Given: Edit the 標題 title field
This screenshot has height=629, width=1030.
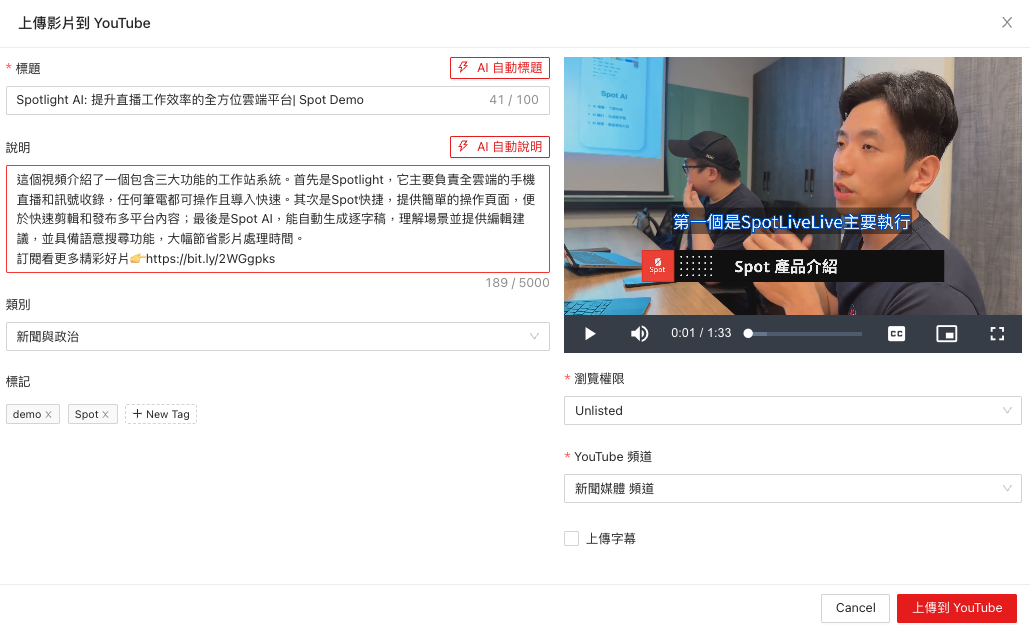Looking at the screenshot, I should 278,100.
